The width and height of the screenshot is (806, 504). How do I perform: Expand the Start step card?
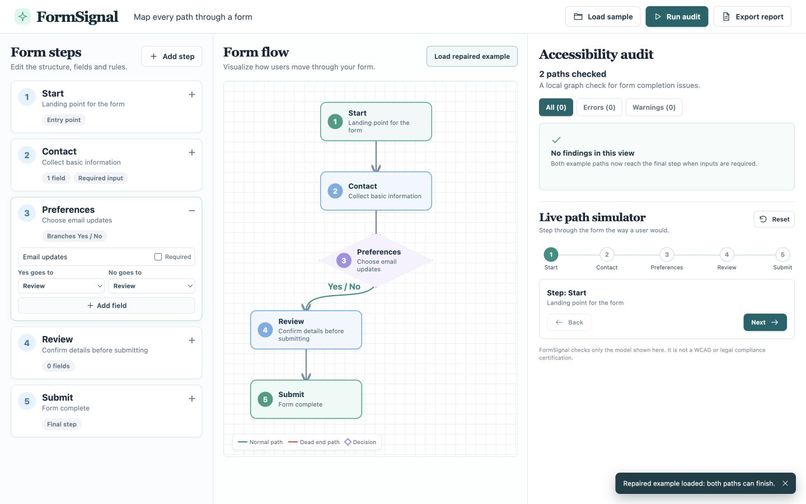192,95
